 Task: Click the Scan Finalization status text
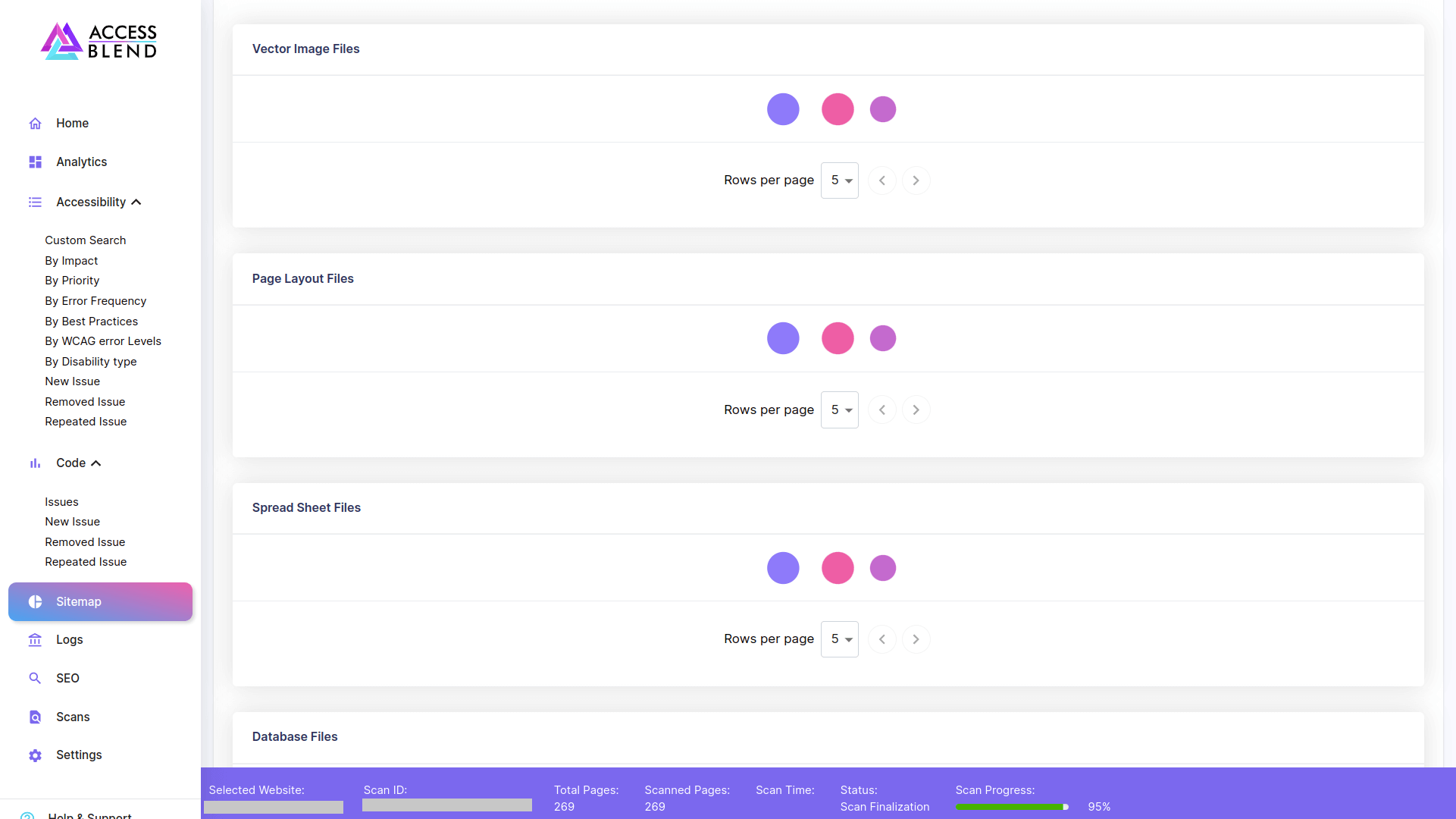click(x=885, y=807)
